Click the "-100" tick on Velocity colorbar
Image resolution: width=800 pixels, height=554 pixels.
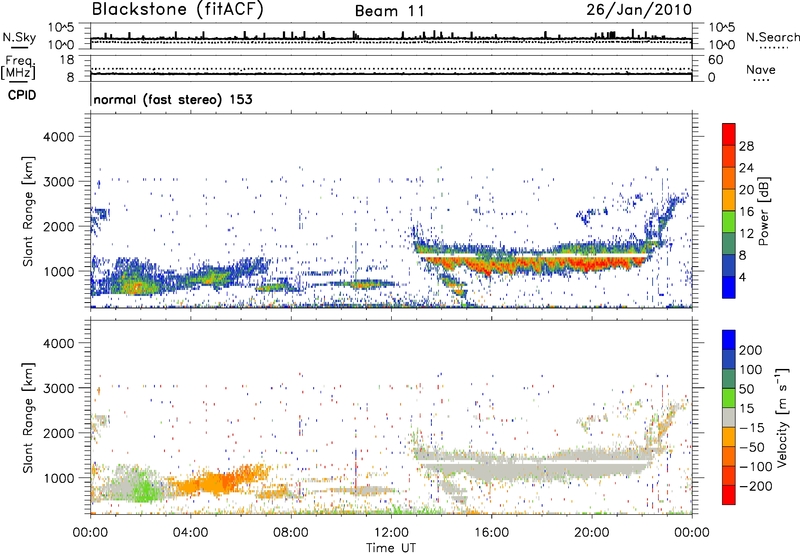point(756,467)
